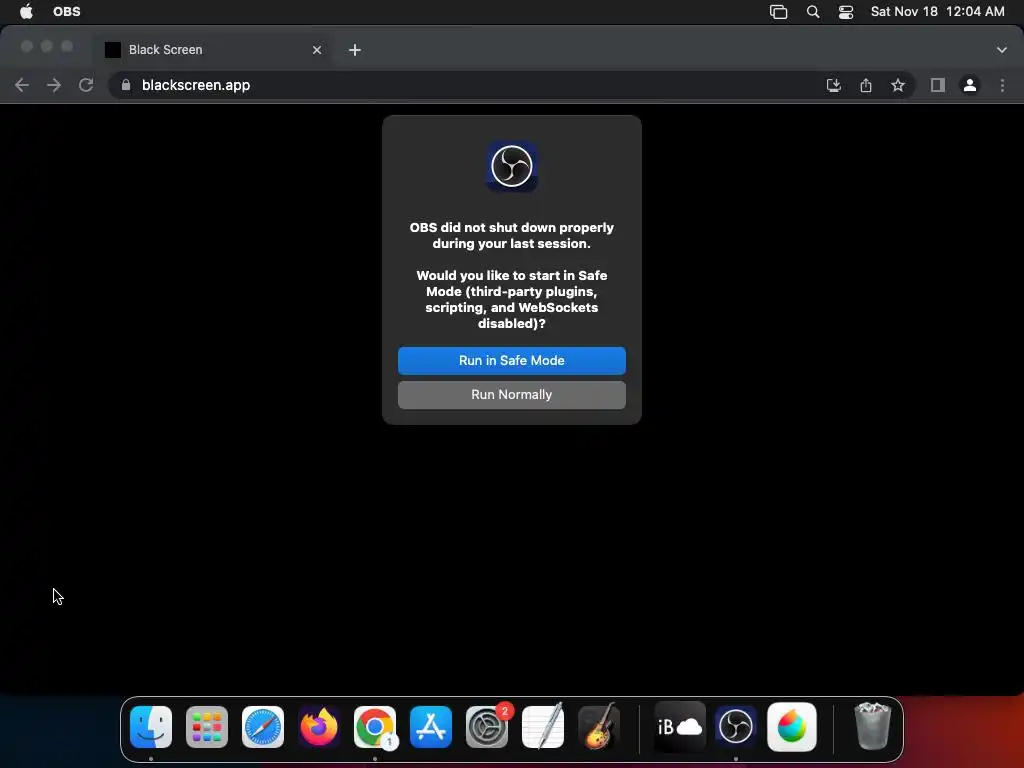Switch to Chrome in the Dock
This screenshot has width=1024, height=768.
(x=375, y=727)
